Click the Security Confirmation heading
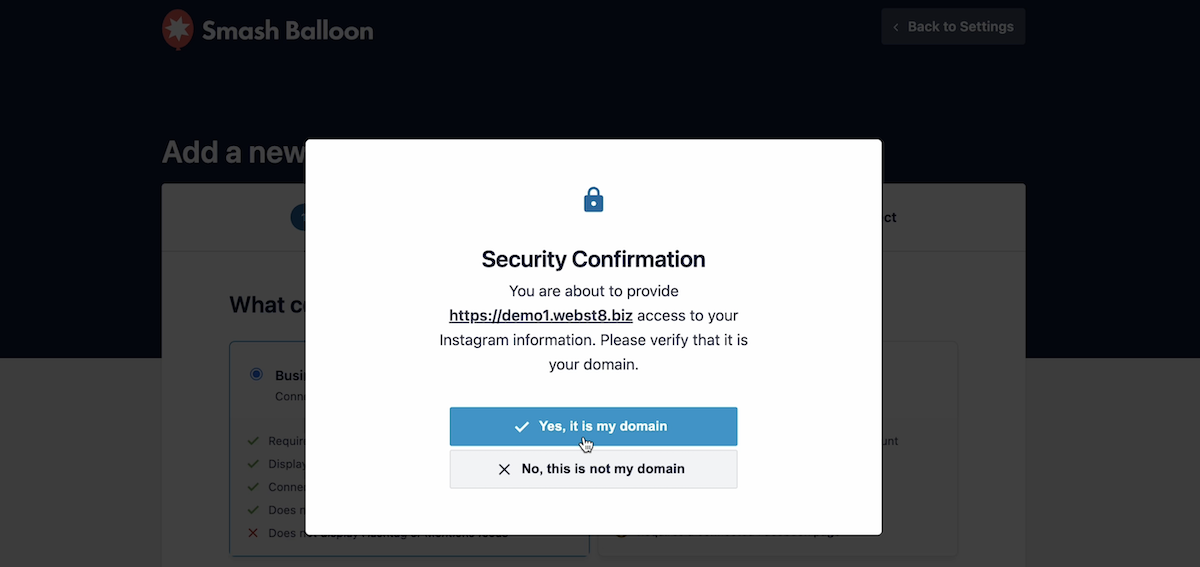This screenshot has width=1200, height=567. [593, 260]
